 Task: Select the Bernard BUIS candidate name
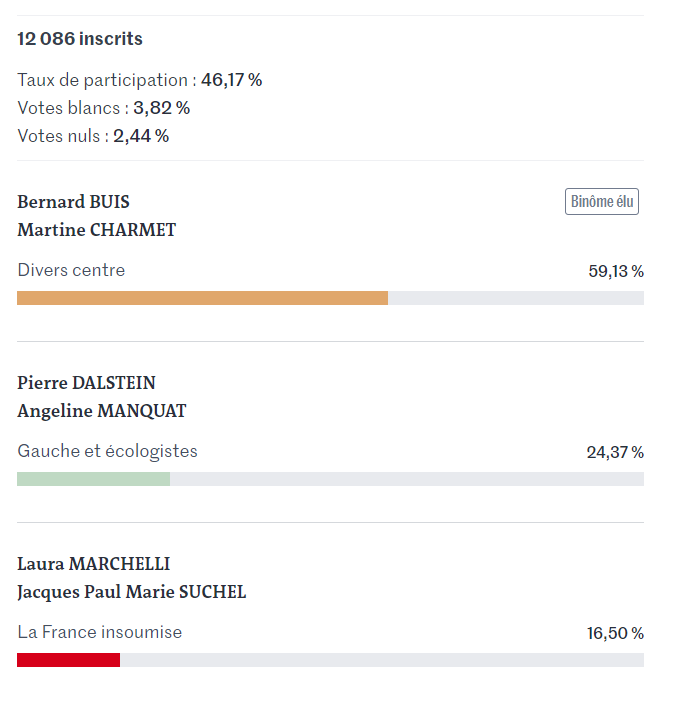click(x=73, y=202)
